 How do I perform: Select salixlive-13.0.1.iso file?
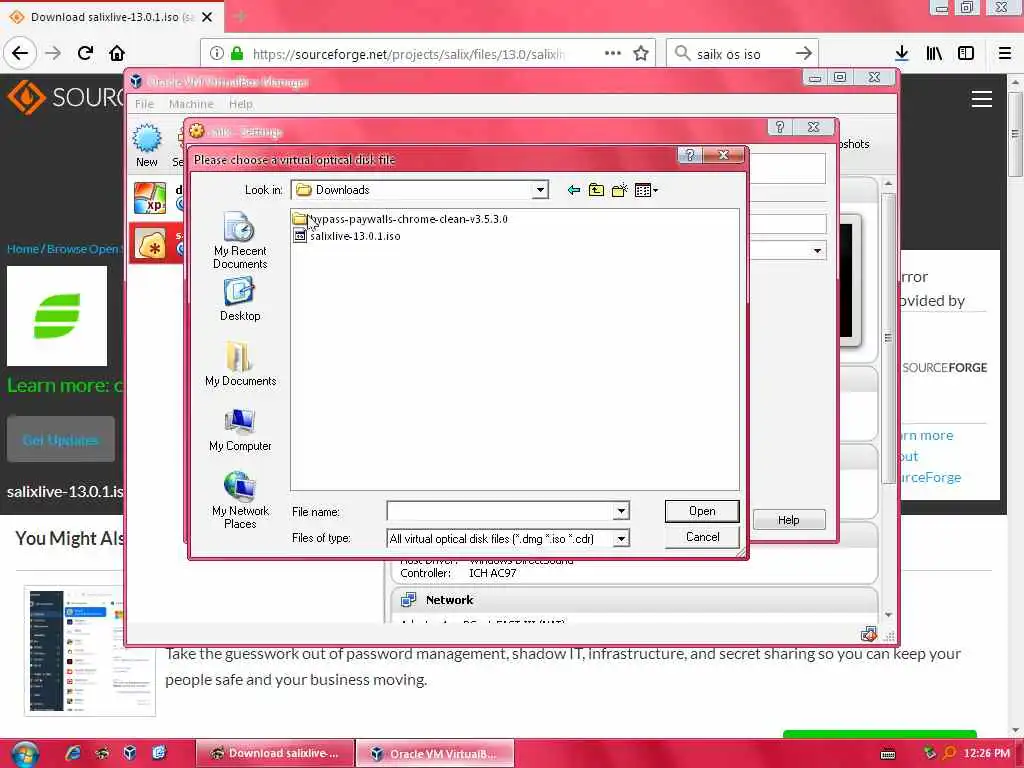[x=347, y=236]
